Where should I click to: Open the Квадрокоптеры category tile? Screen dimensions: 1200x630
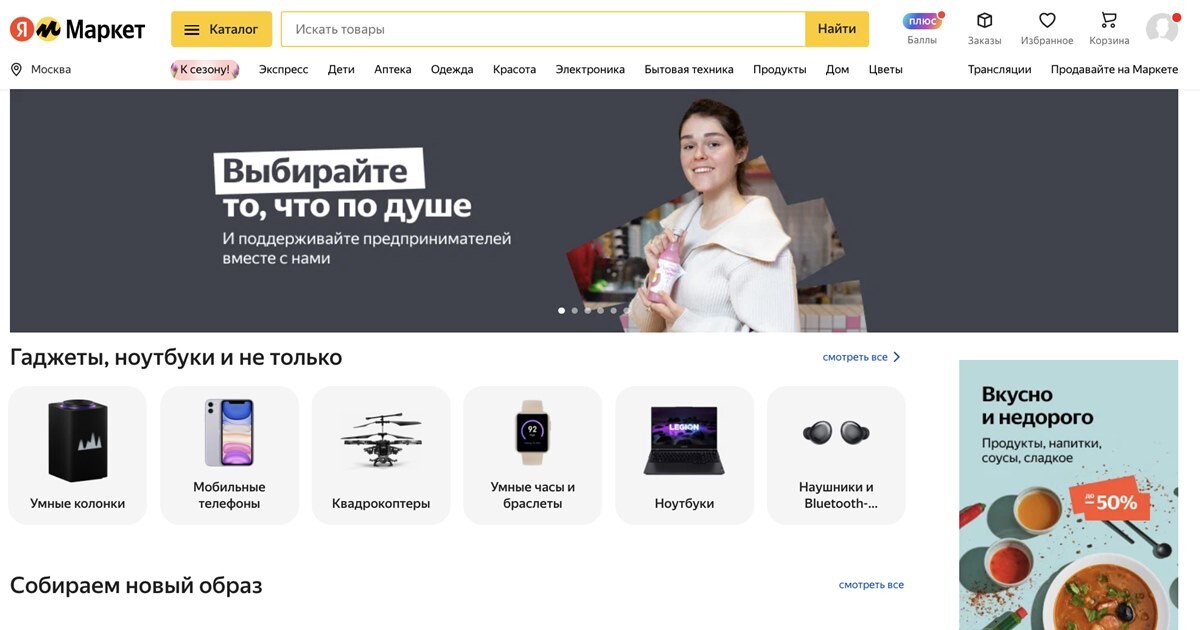point(381,455)
